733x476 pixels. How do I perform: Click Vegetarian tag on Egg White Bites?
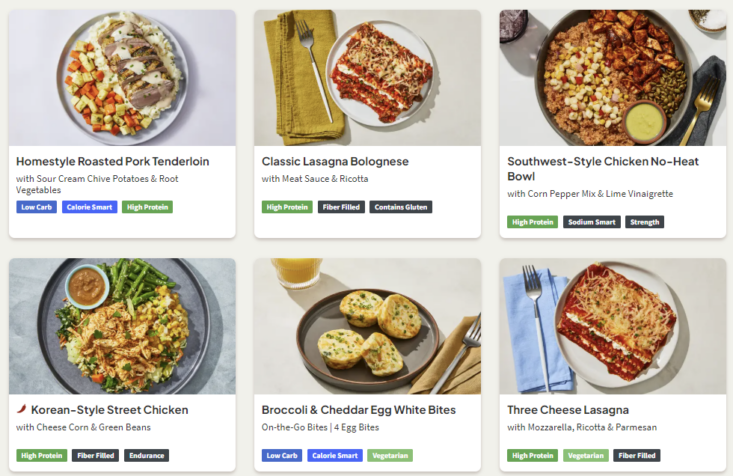390,455
